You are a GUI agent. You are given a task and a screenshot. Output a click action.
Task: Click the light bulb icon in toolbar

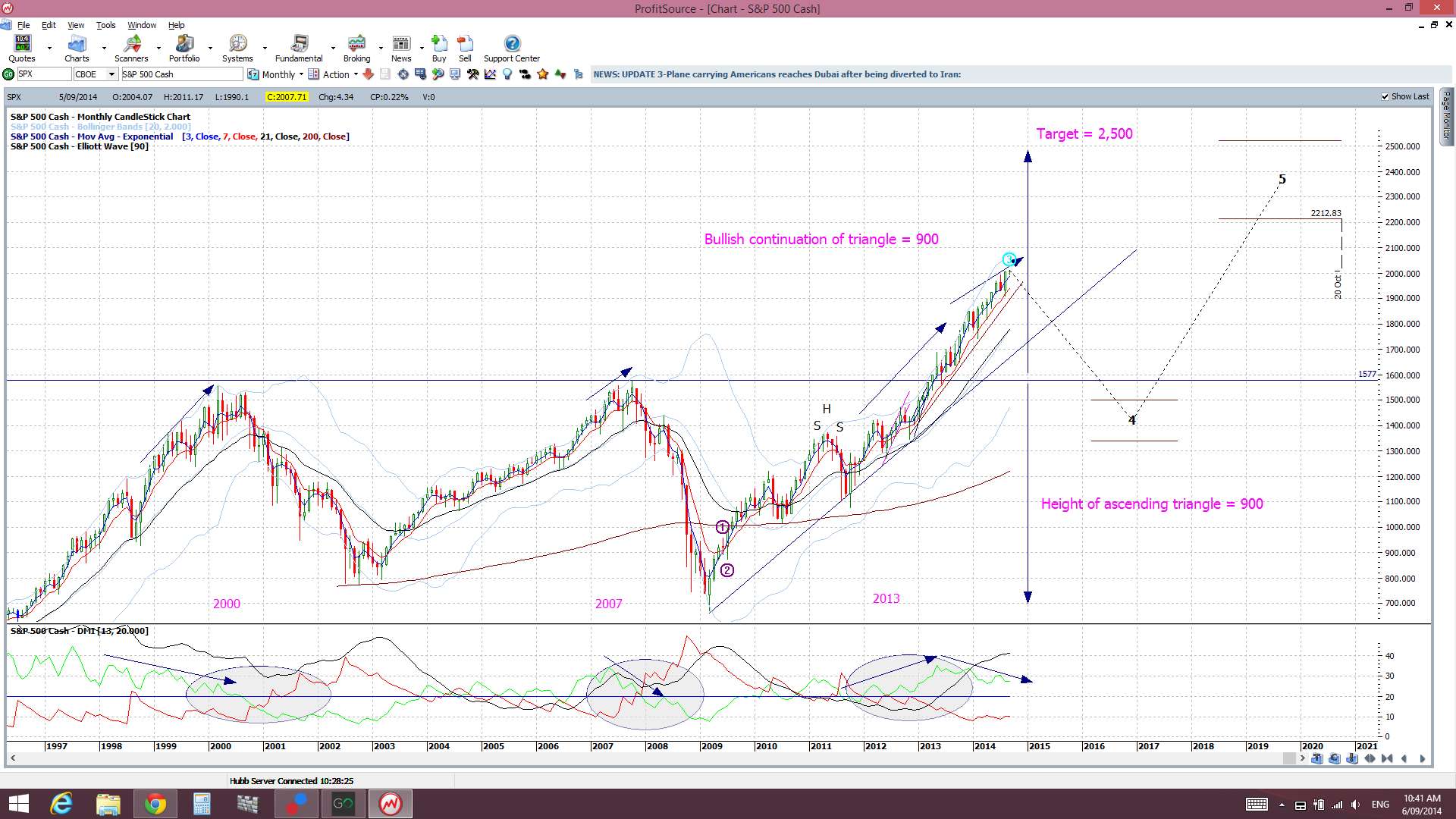507,74
